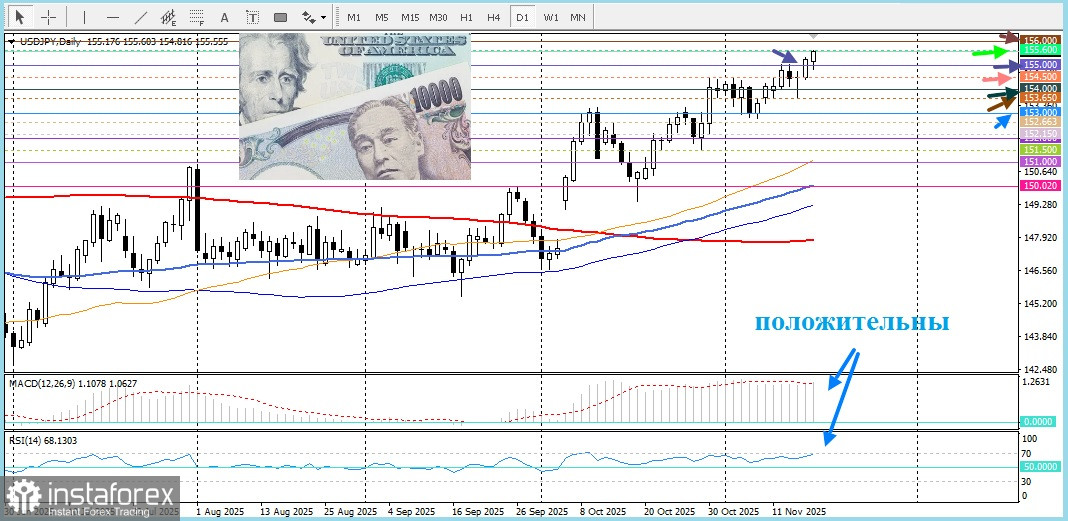
Task: Pick the Equidistant Channel tool
Action: (169, 17)
